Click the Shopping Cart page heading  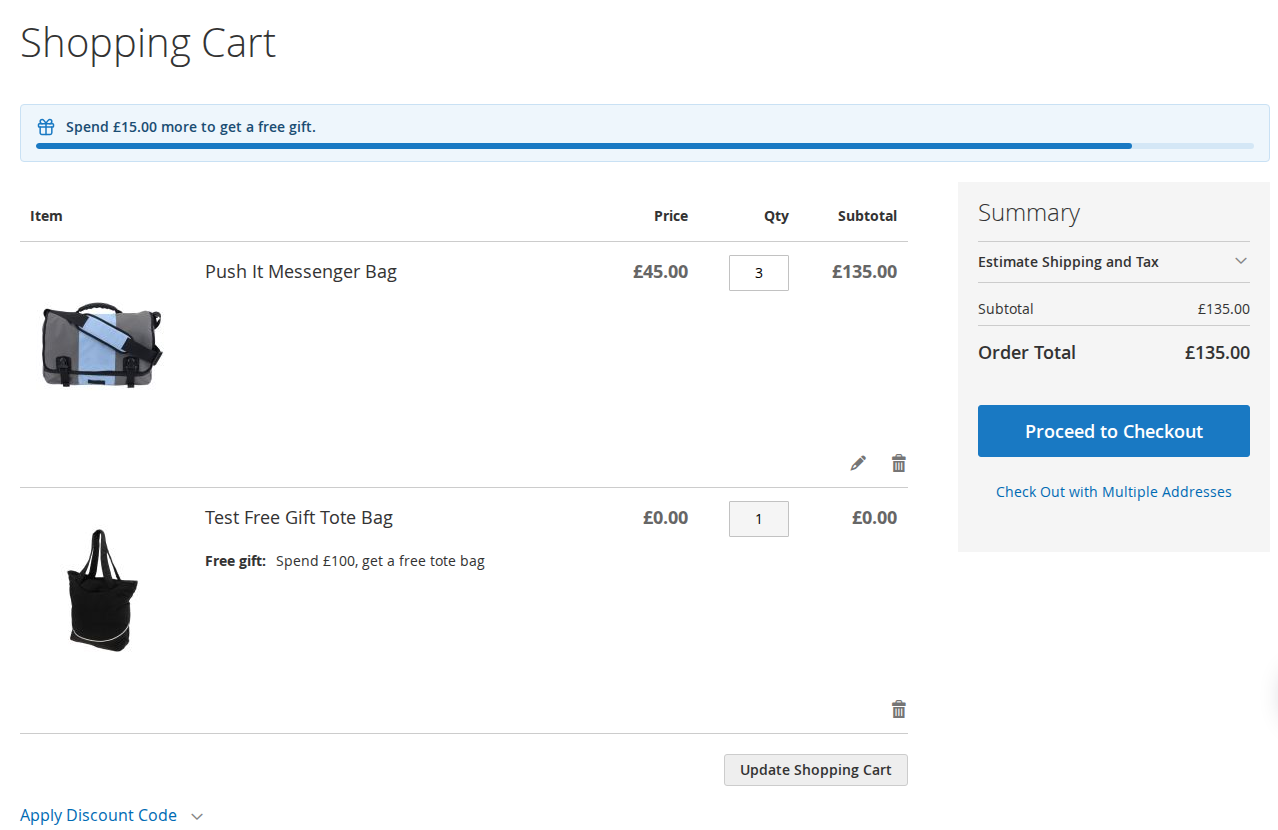click(x=148, y=43)
